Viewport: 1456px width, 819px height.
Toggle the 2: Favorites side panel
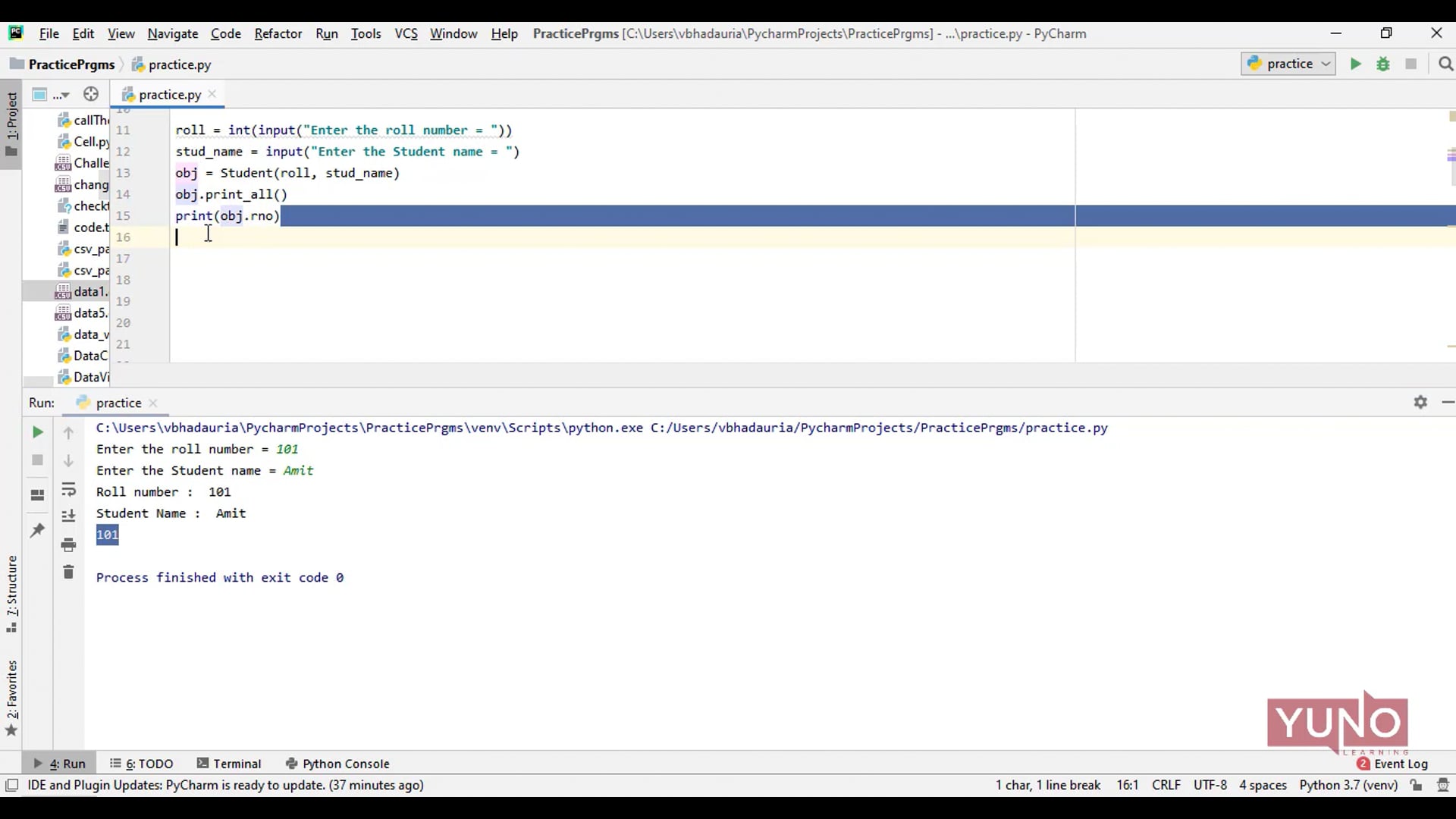pyautogui.click(x=11, y=698)
